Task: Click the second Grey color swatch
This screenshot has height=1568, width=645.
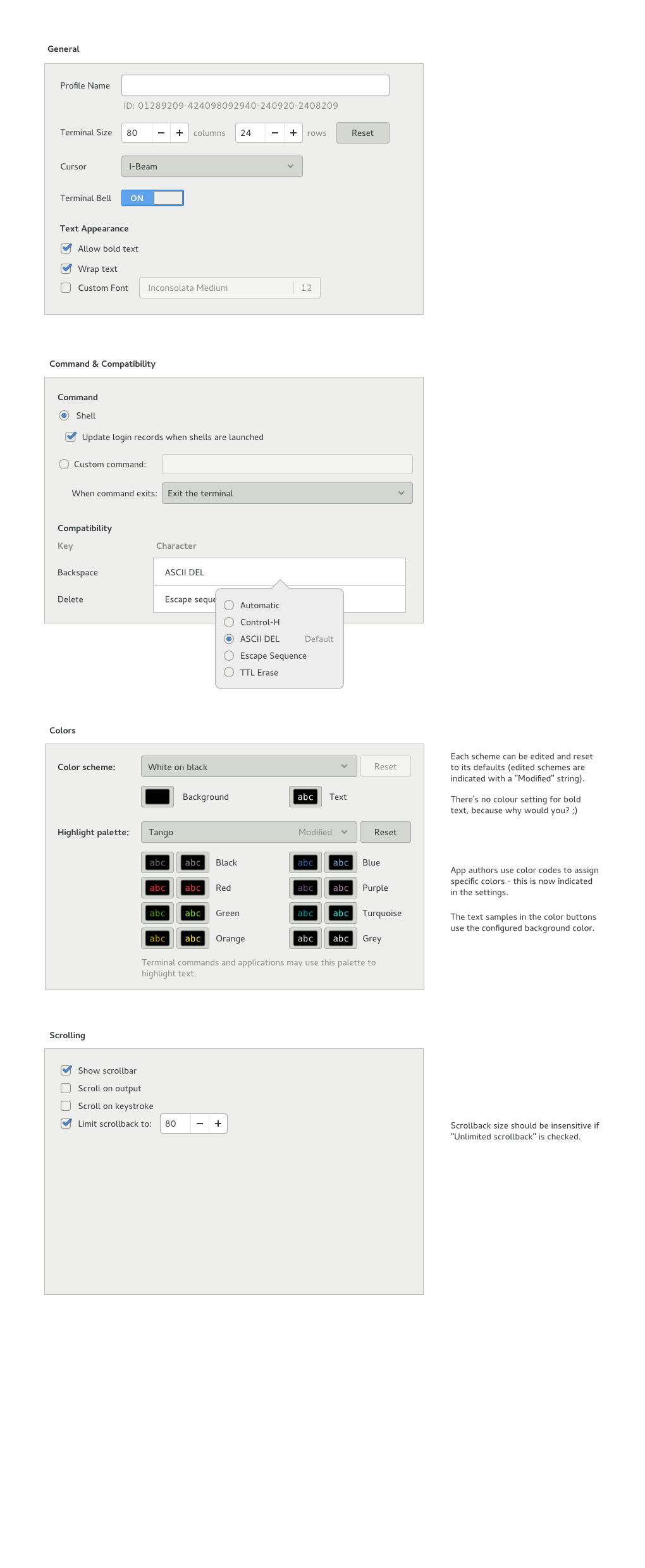Action: coord(341,938)
